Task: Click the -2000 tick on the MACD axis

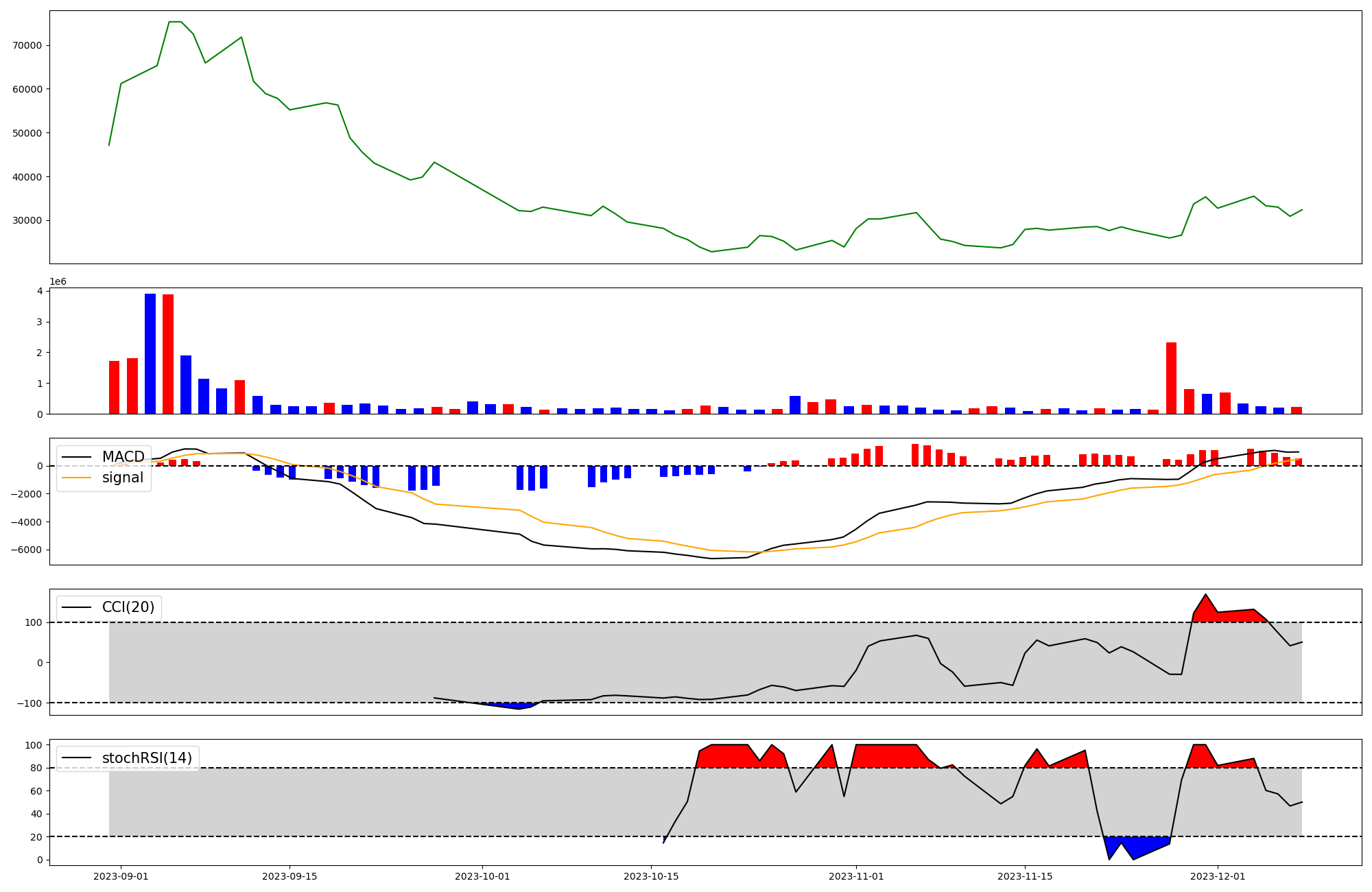Action: tap(26, 494)
